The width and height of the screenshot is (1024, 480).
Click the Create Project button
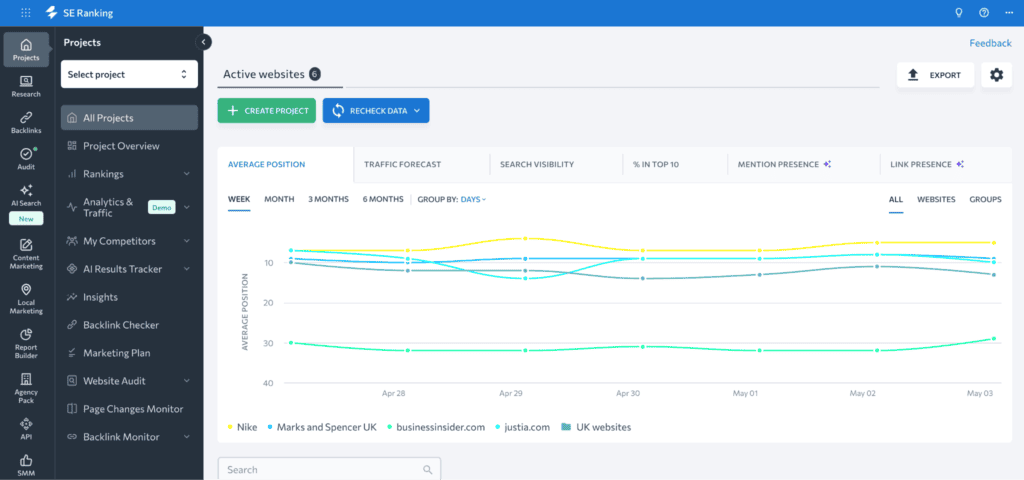coord(266,110)
